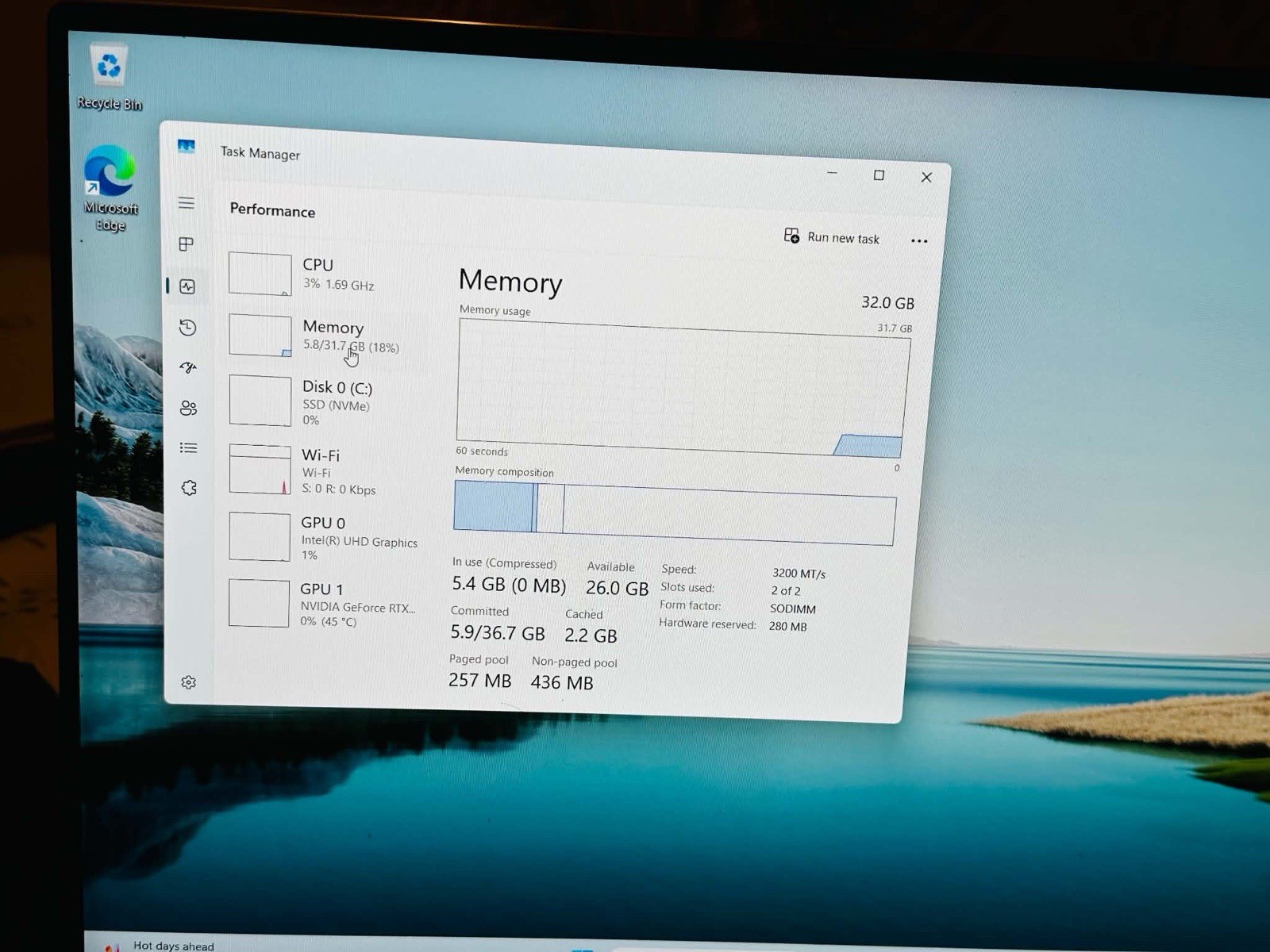Click the Paged pool value 257 MB
The image size is (1270, 952).
coord(479,680)
